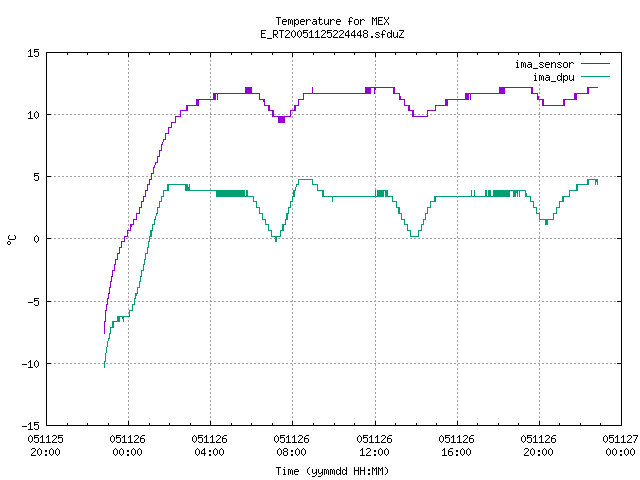
Task: Click the '°C' y-axis unit label
Action: tap(11, 240)
